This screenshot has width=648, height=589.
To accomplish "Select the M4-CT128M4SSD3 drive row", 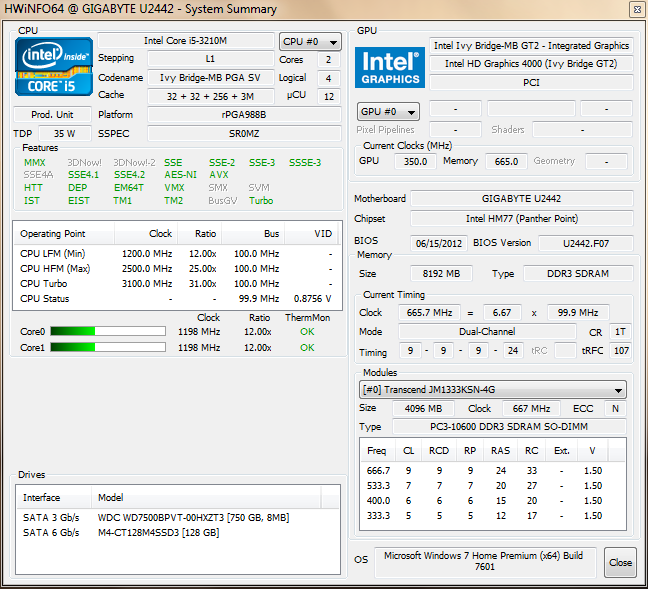I will [178, 532].
